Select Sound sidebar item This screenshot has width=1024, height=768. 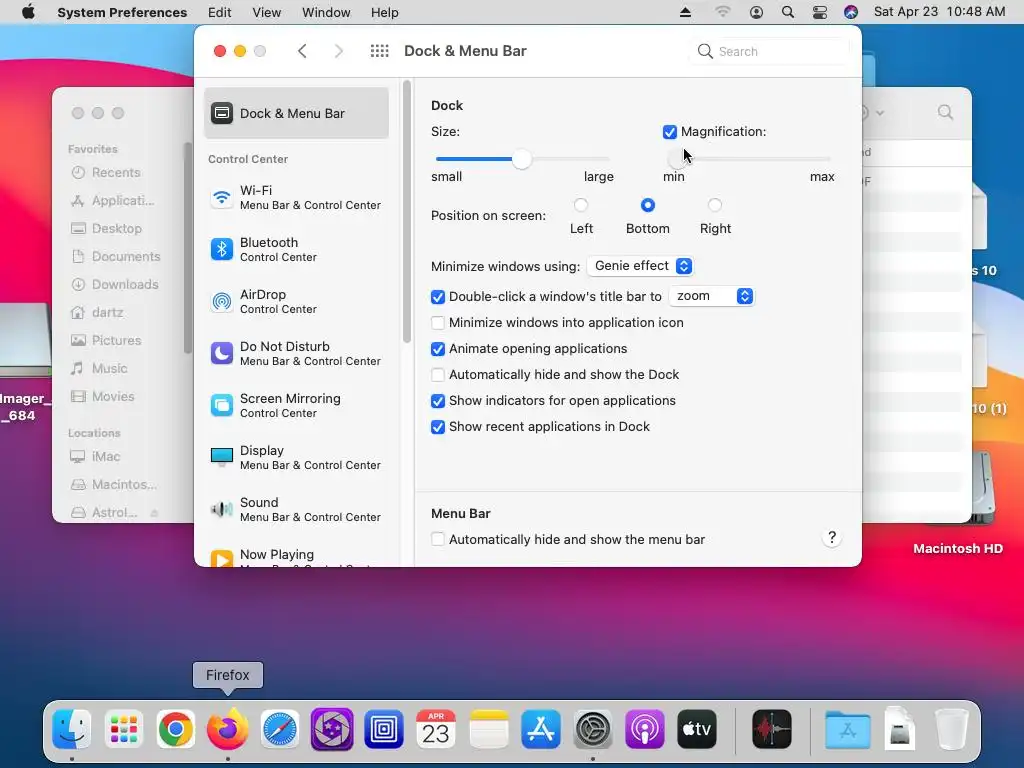tap(296, 509)
